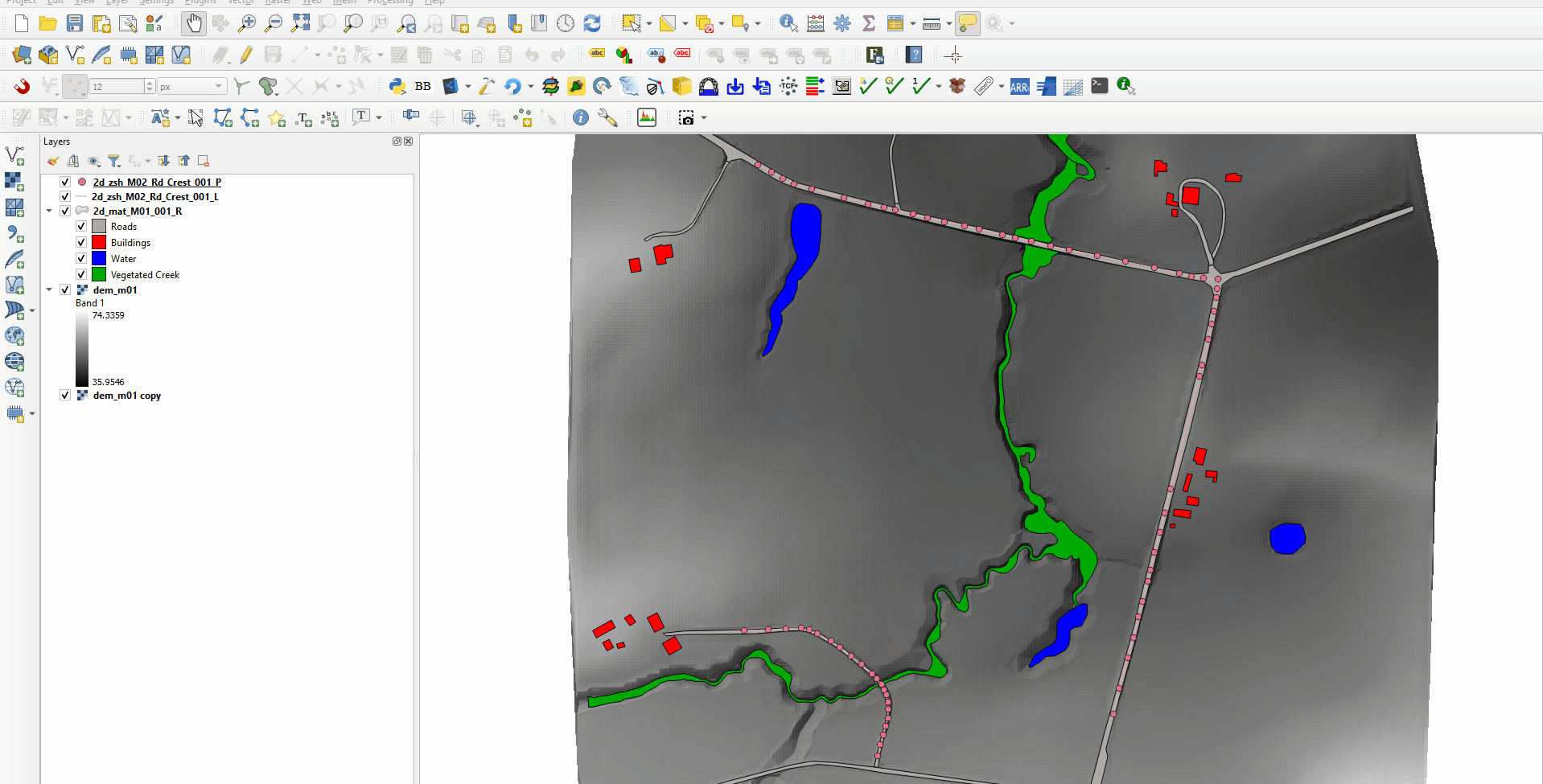
Task: Click the bridge arch plugin icon
Action: point(709,86)
